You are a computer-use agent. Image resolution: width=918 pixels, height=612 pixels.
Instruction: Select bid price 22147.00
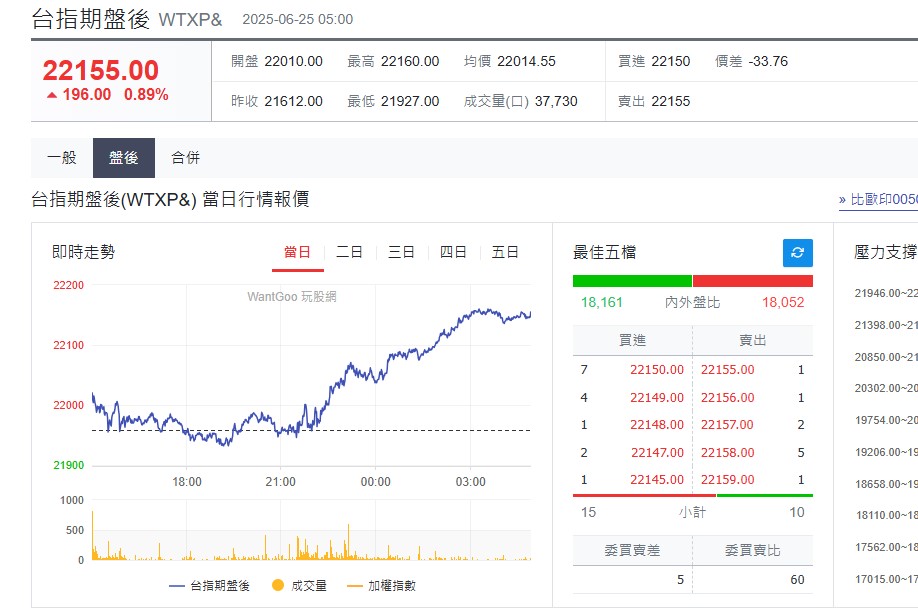657,453
